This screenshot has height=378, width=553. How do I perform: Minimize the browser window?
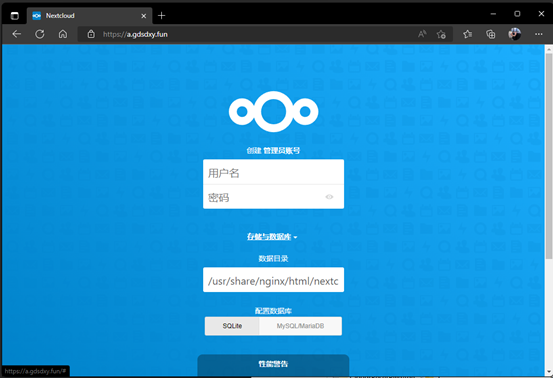(493, 14)
